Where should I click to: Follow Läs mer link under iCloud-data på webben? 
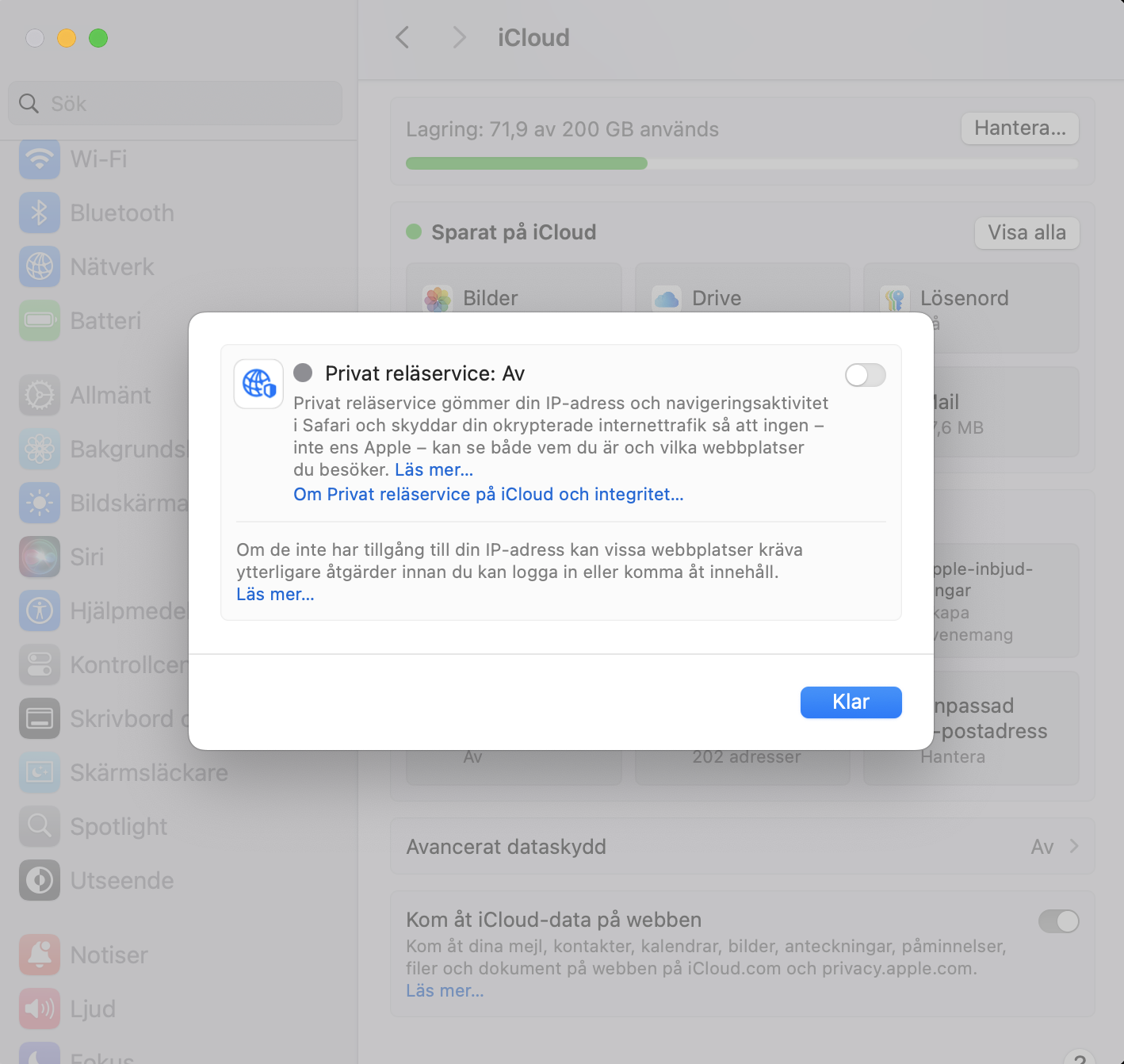(445, 990)
